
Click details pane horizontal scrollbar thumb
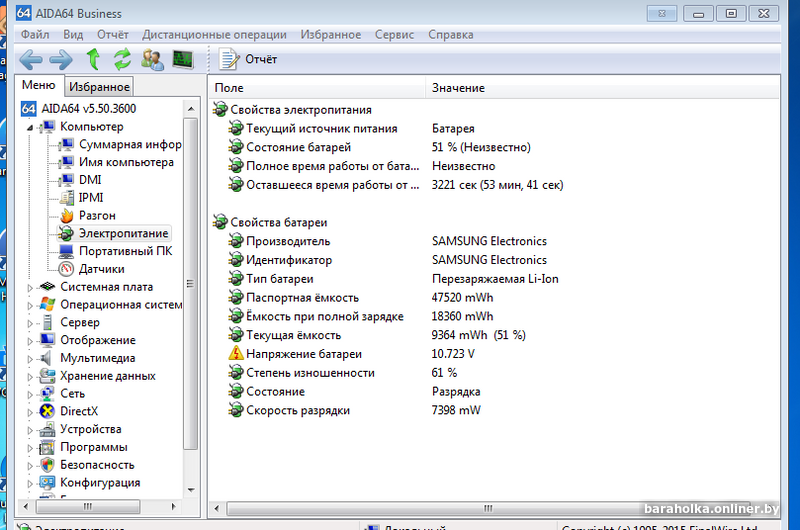pyautogui.click(x=488, y=508)
